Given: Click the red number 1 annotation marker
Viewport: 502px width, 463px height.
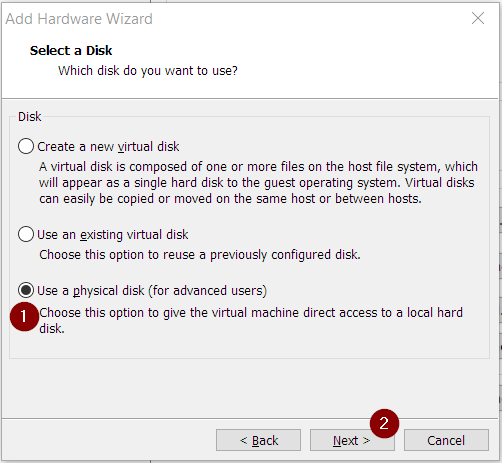Looking at the screenshot, I should 24,317.
